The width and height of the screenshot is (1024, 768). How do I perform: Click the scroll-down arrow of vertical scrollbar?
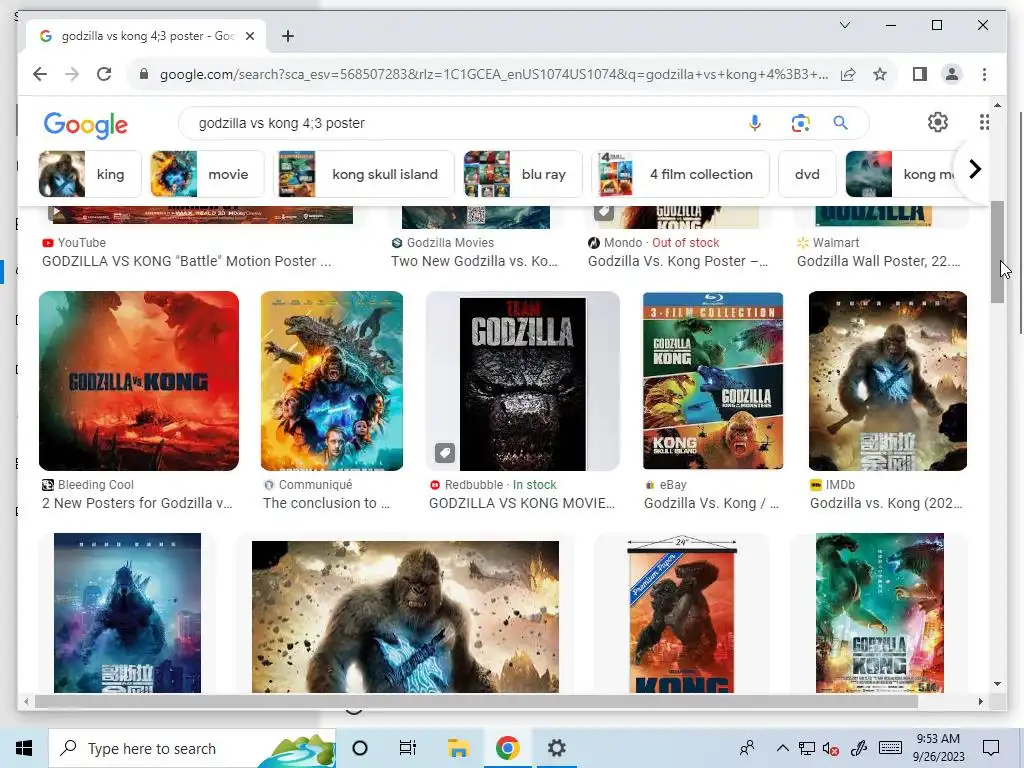(x=997, y=684)
